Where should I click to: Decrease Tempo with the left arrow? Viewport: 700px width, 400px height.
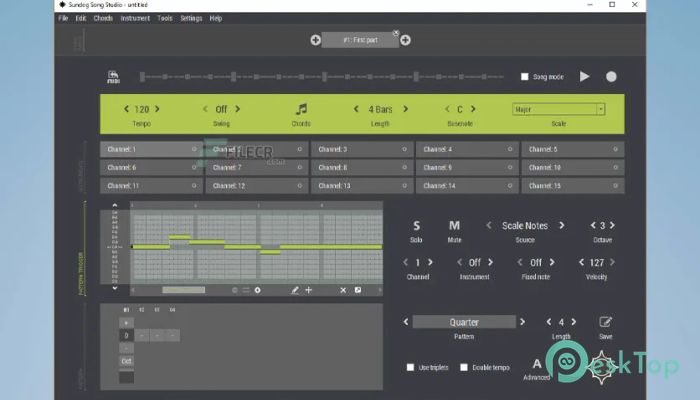pos(126,109)
